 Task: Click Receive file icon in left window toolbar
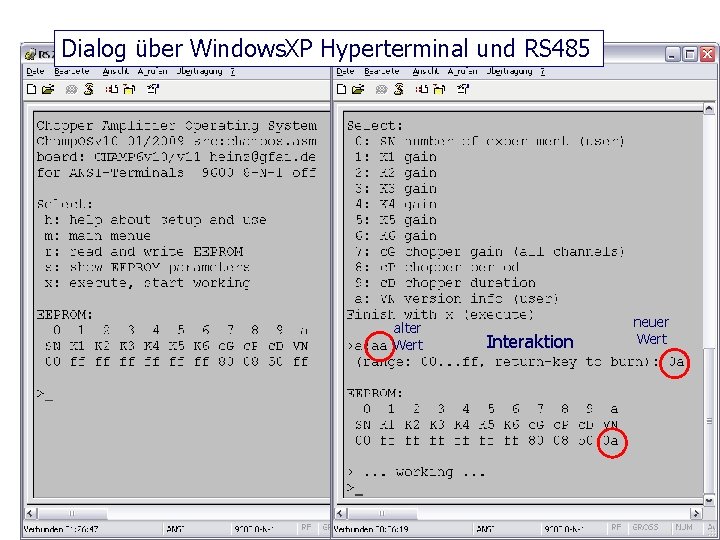pos(129,89)
